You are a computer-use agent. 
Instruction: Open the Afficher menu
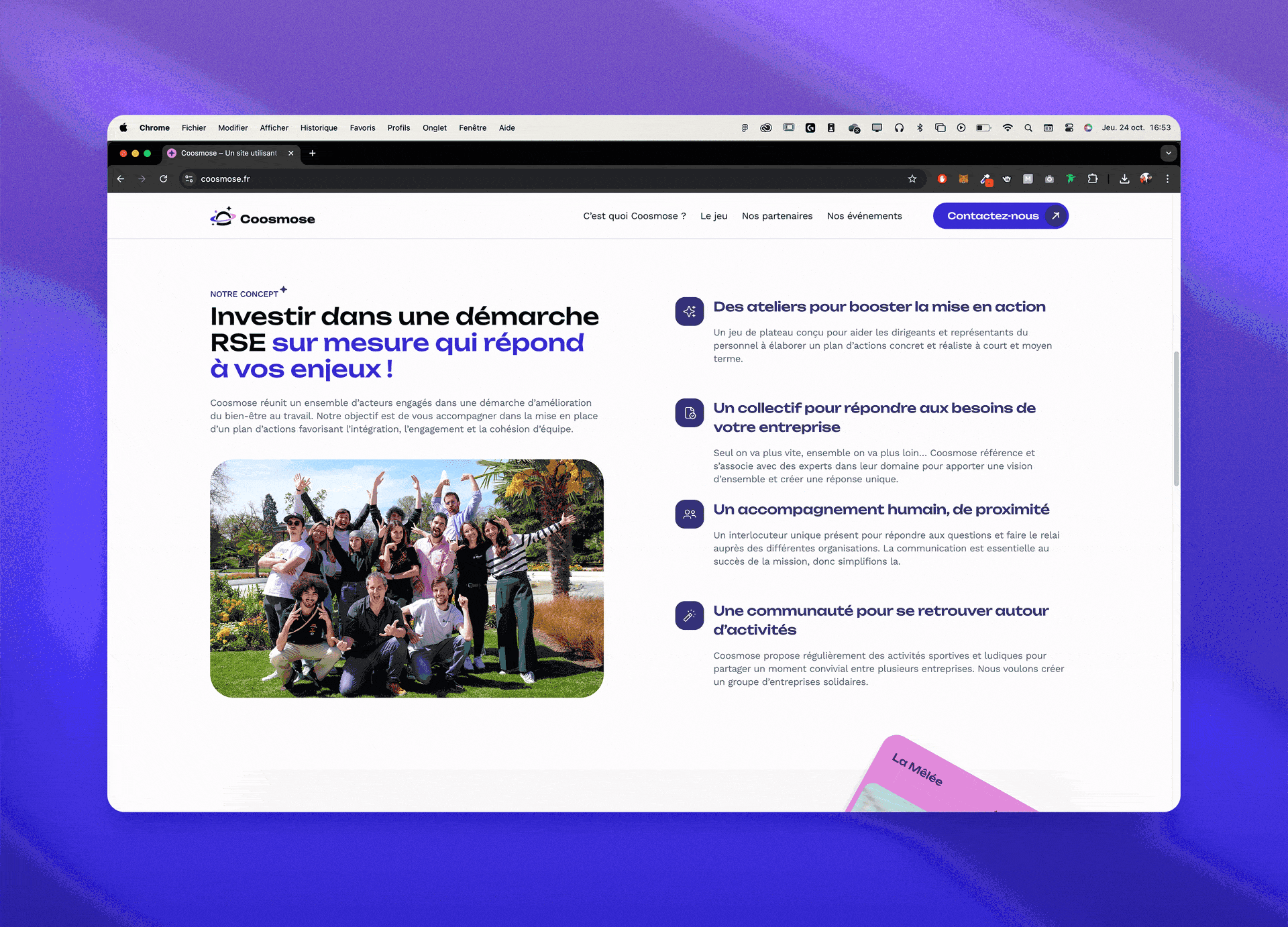(x=274, y=127)
